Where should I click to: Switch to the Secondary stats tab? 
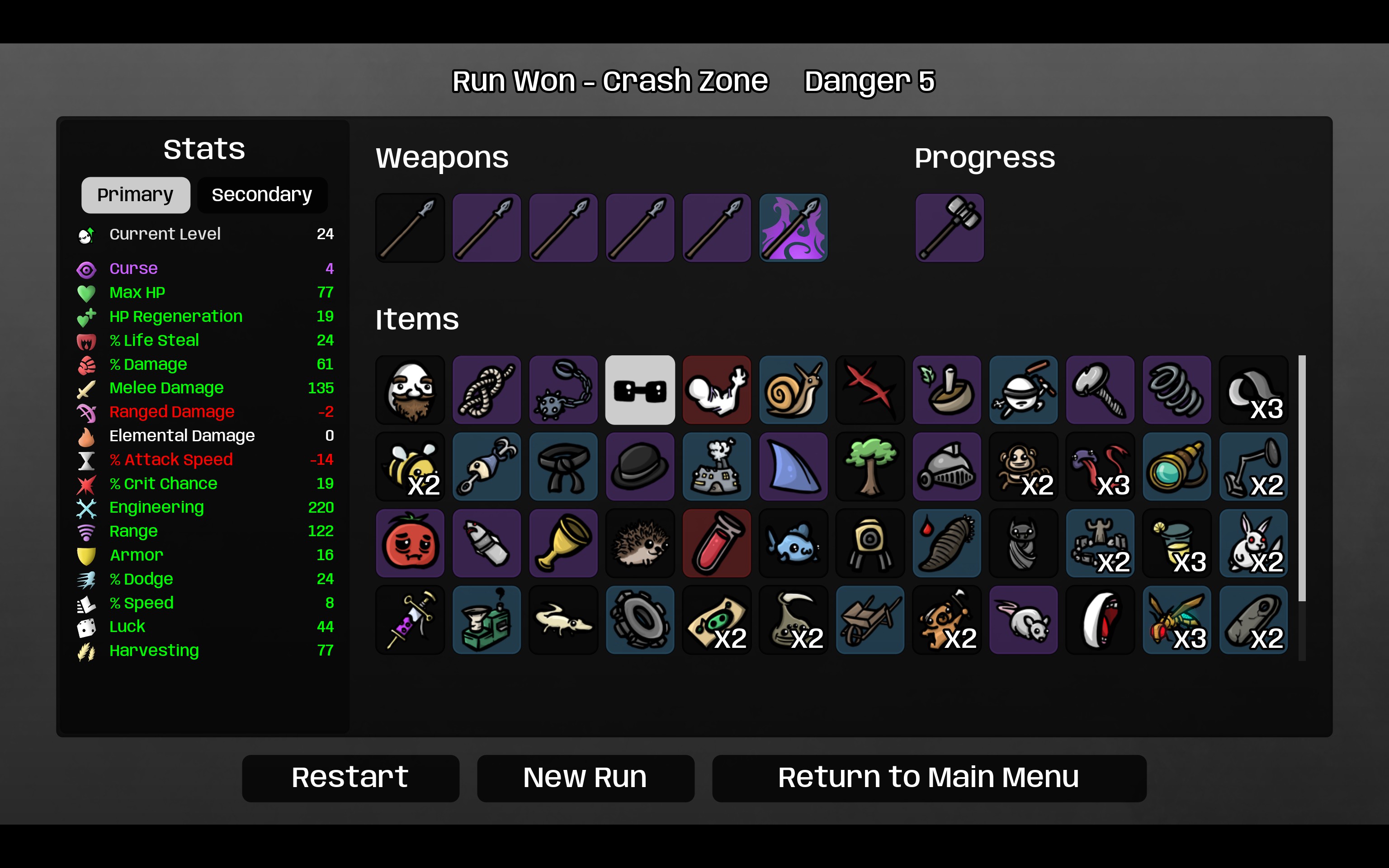[x=262, y=195]
